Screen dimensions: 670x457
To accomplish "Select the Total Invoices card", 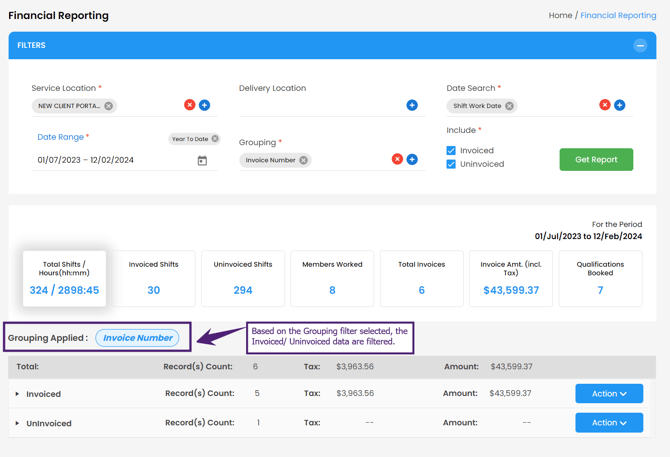I will click(x=421, y=278).
